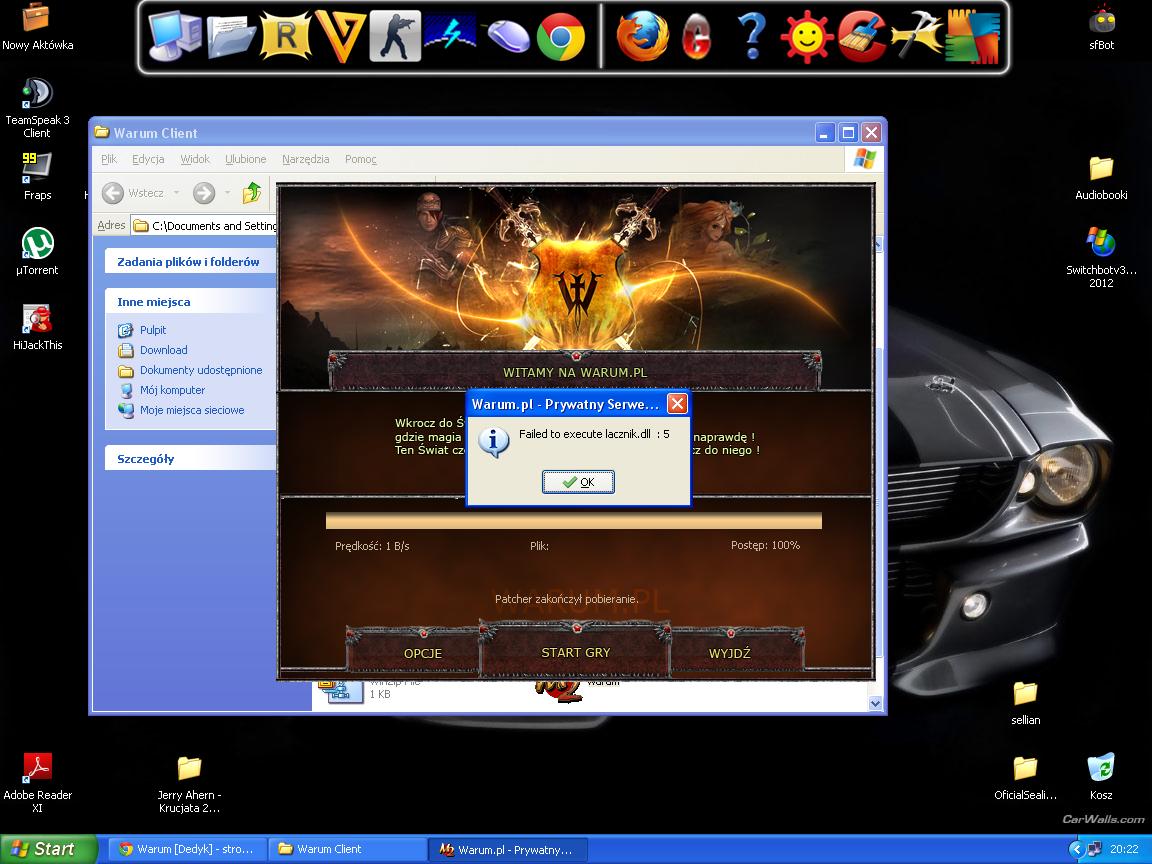The width and height of the screenshot is (1152, 864).
Task: Click the mouse icon in the dock
Action: pos(508,36)
